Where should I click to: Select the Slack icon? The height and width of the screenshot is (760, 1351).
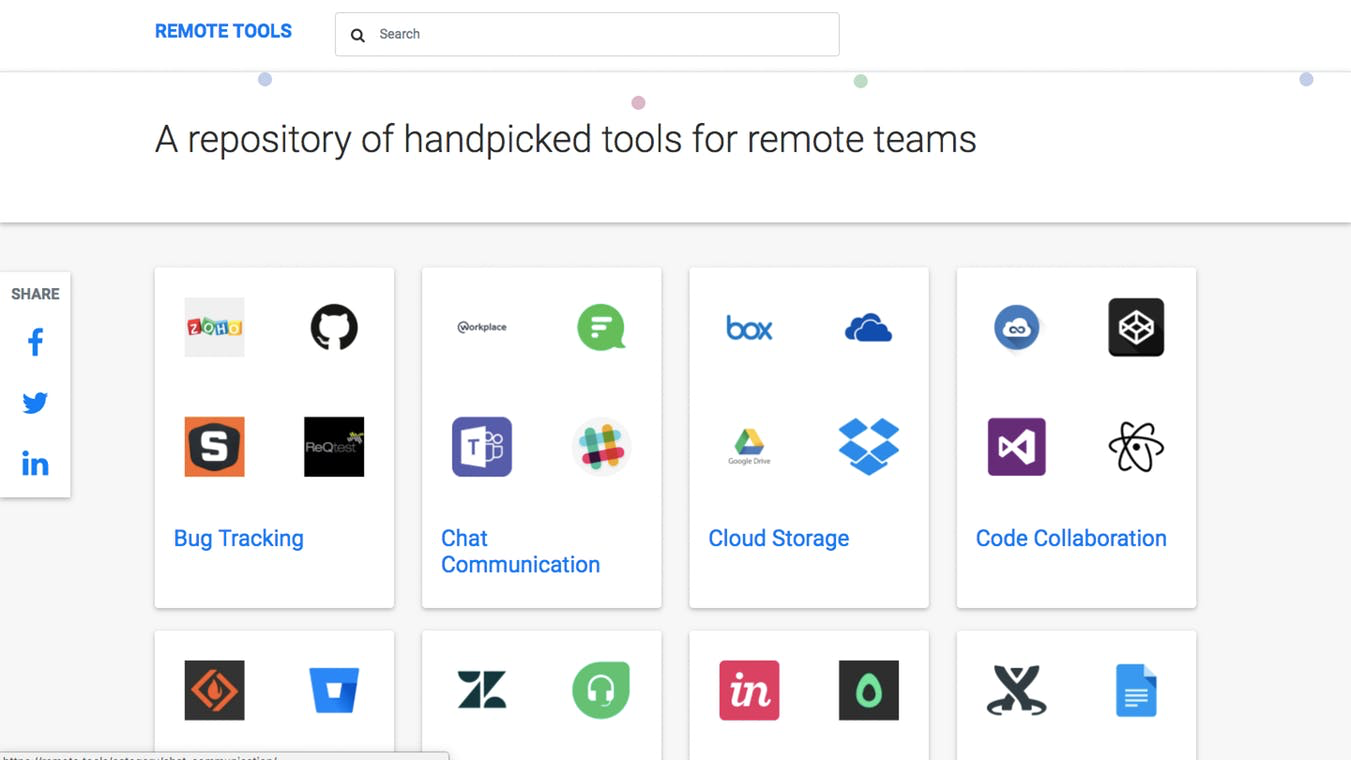click(x=601, y=447)
